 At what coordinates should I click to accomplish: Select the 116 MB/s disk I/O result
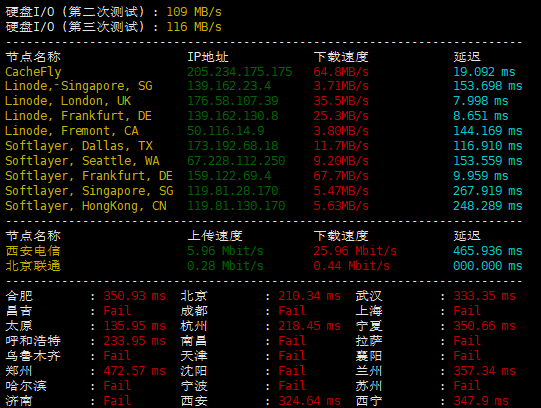(194, 27)
